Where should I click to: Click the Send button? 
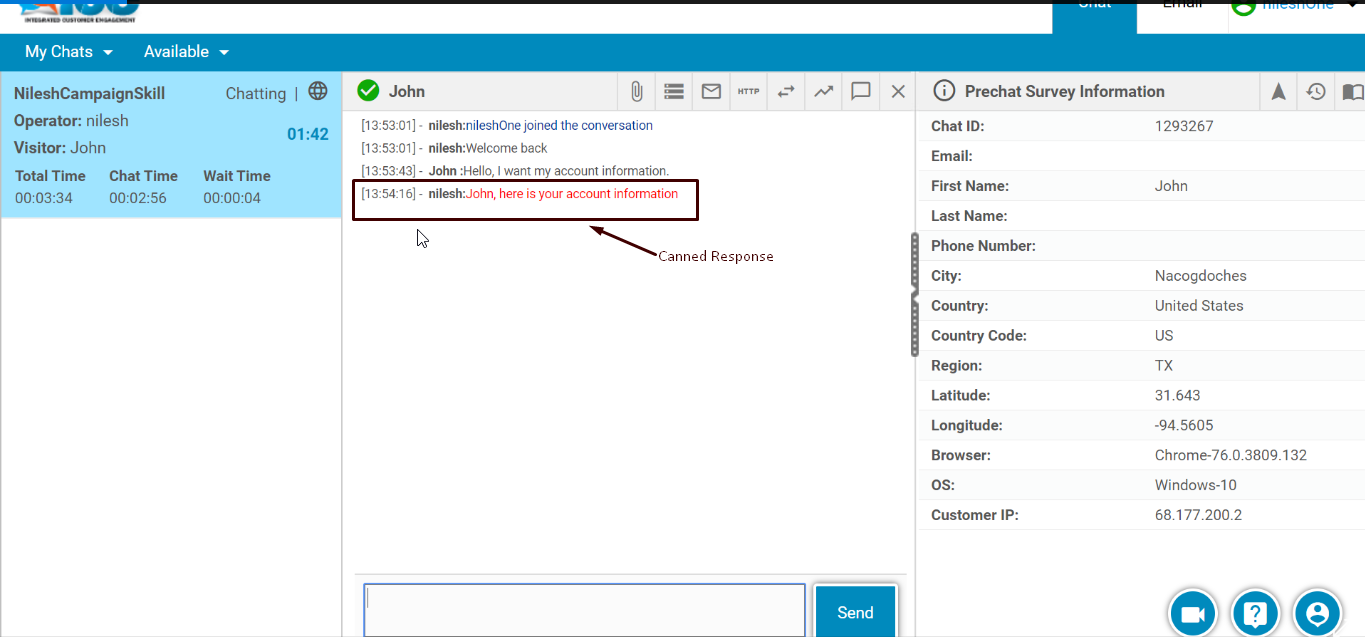(x=855, y=612)
